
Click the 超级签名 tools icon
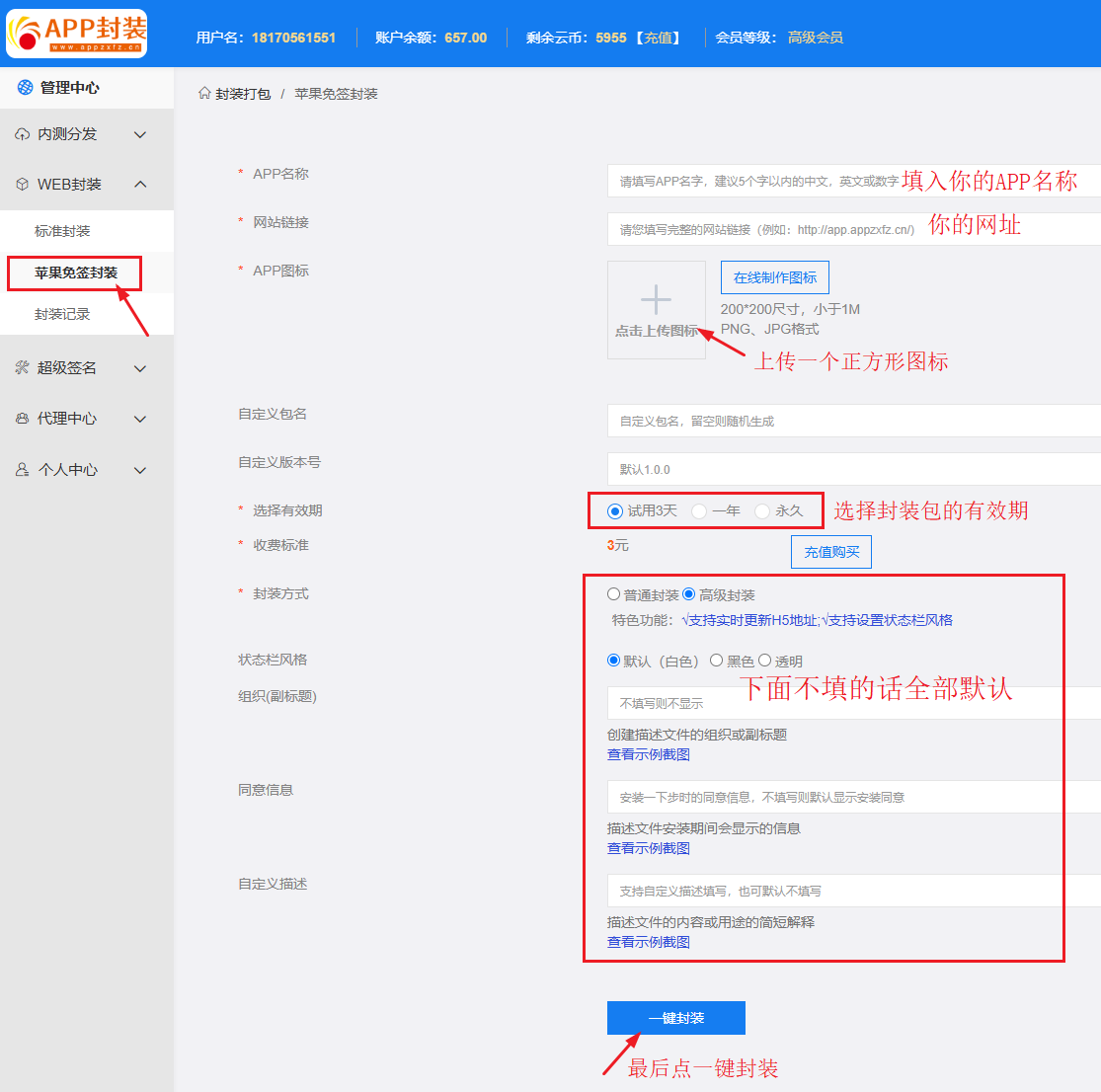(x=22, y=368)
